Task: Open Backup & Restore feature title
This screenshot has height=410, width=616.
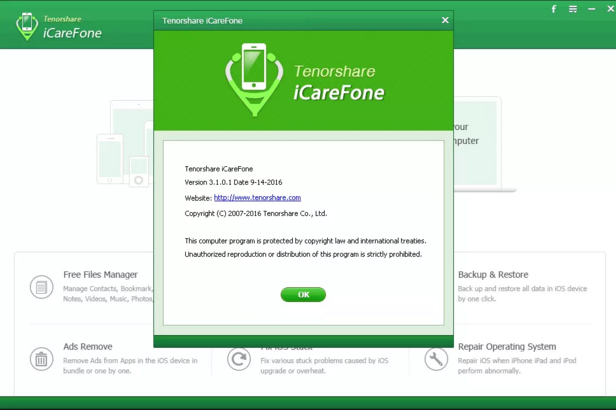Action: click(493, 275)
